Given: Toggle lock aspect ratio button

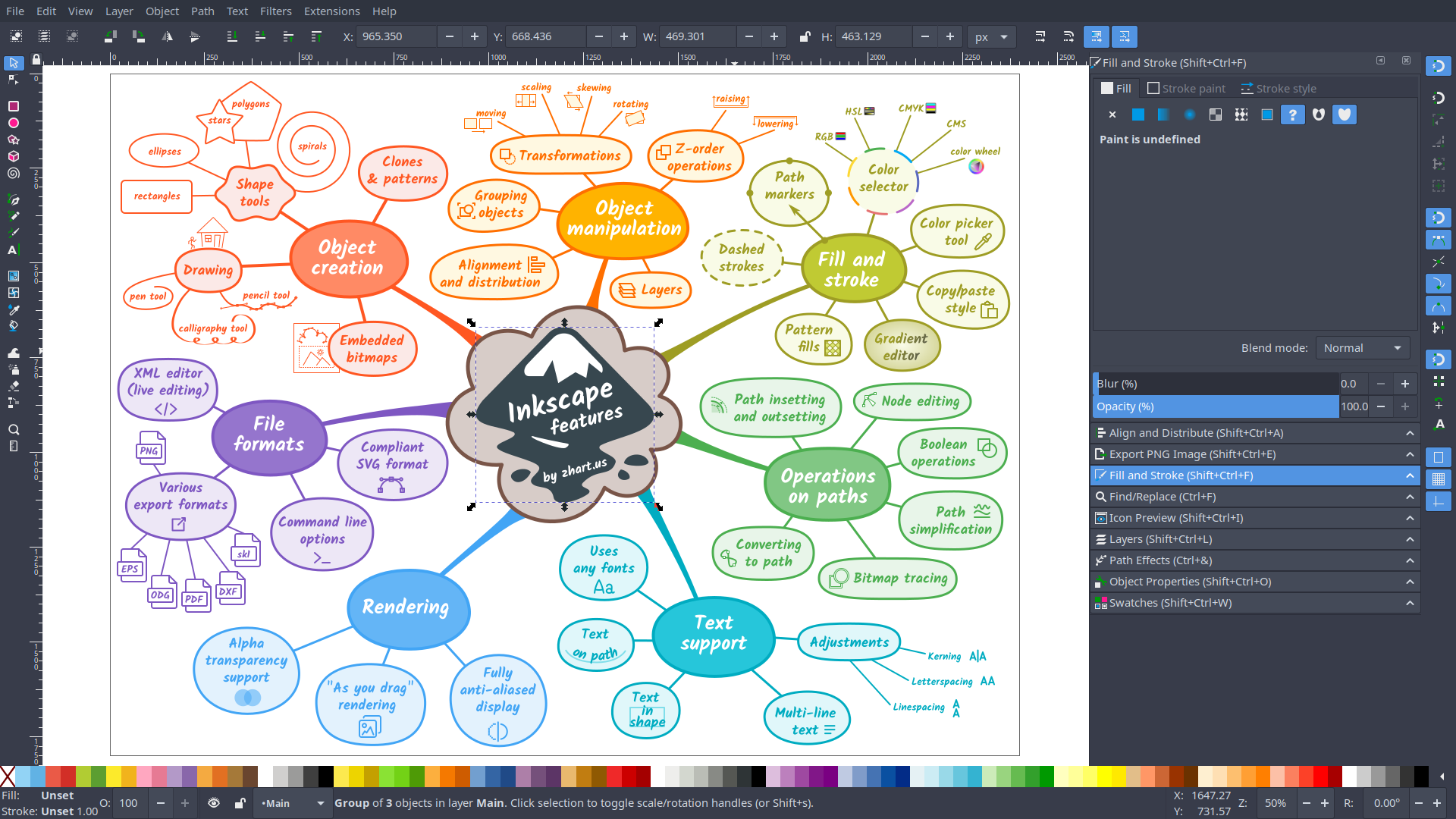Looking at the screenshot, I should (803, 36).
